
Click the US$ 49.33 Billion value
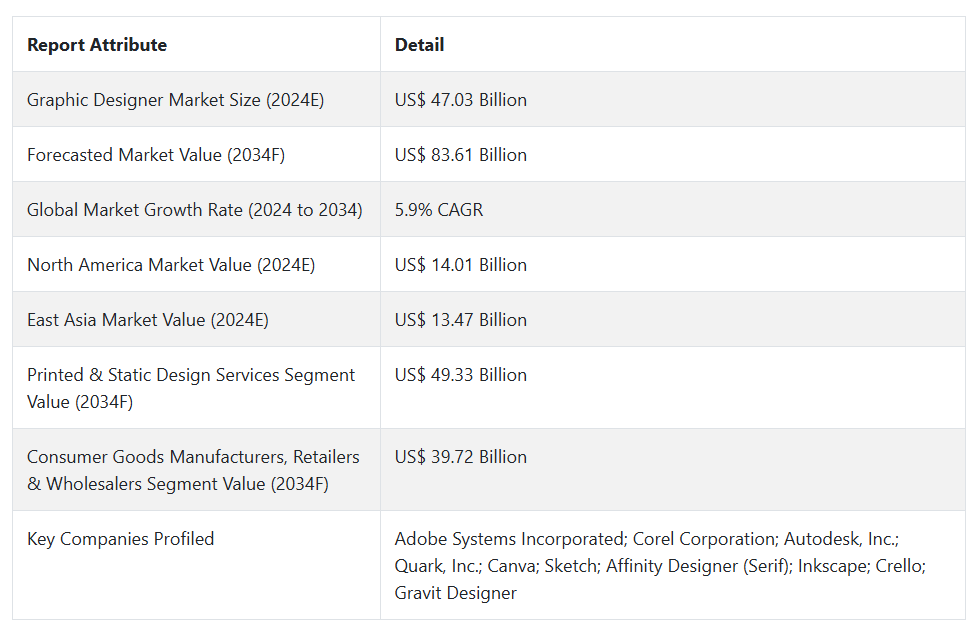[x=460, y=374]
